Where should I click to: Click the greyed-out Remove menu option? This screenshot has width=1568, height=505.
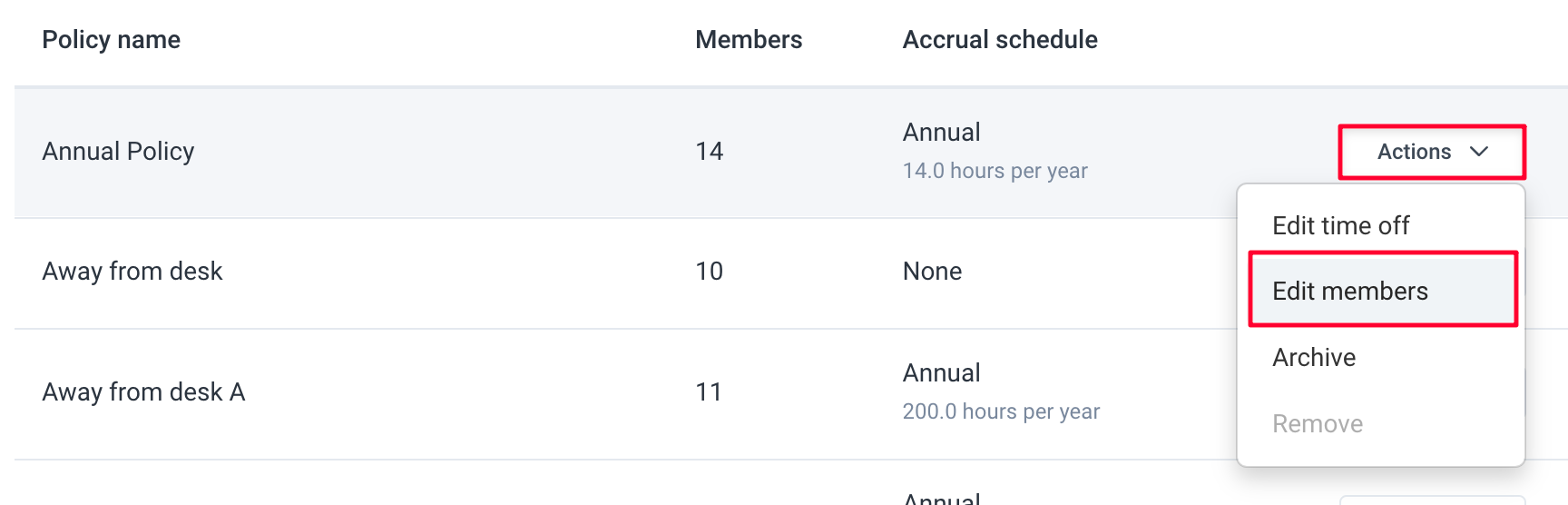pyautogui.click(x=1318, y=423)
